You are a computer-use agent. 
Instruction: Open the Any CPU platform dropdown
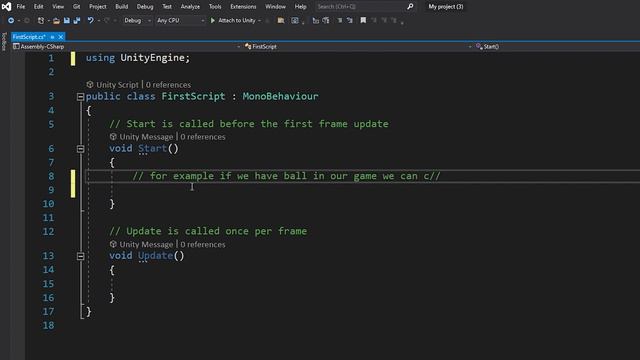180,20
